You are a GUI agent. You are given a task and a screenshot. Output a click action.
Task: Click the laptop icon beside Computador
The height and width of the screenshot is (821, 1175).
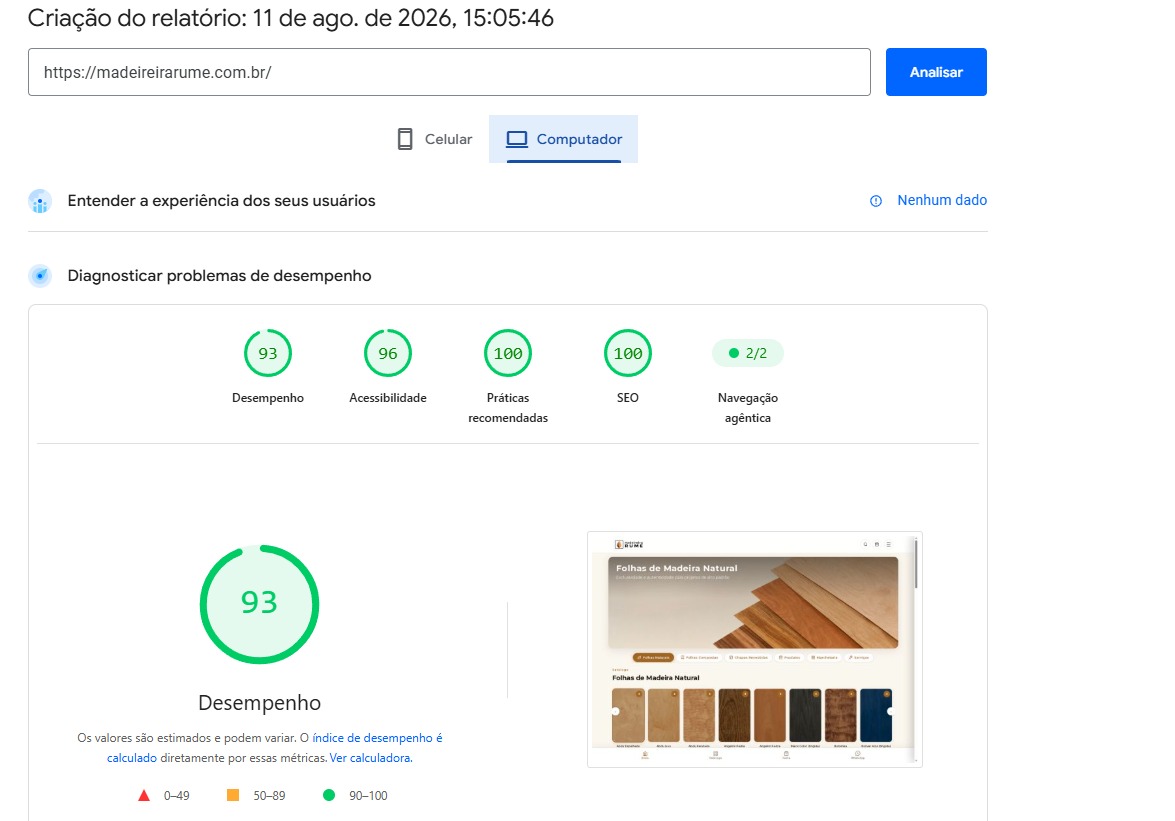[x=517, y=139]
